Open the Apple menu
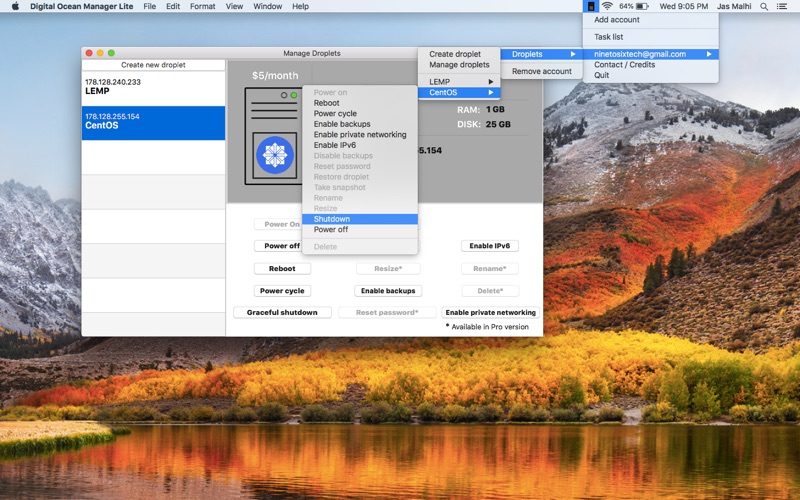 15,6
